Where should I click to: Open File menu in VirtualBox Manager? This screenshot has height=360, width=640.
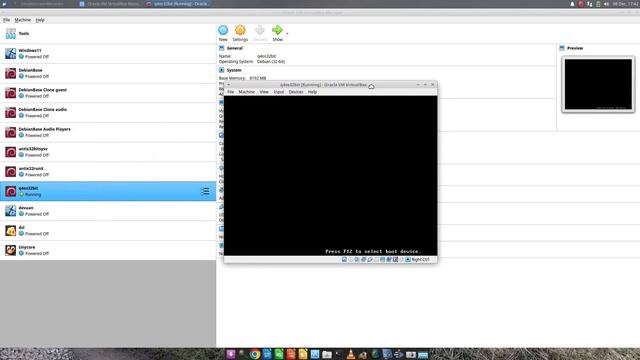pyautogui.click(x=7, y=20)
